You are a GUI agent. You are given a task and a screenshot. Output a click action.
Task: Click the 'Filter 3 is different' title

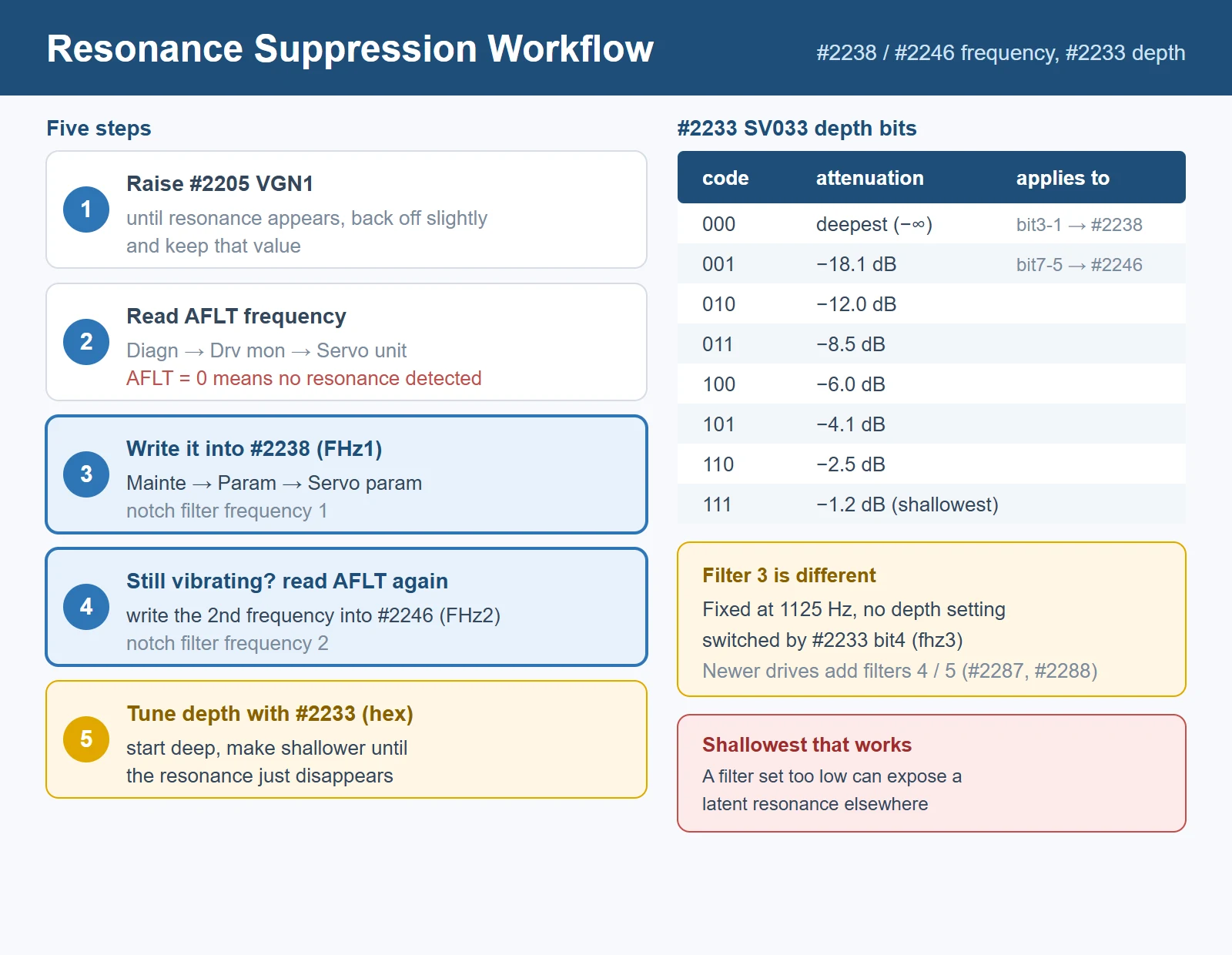pyautogui.click(x=789, y=575)
